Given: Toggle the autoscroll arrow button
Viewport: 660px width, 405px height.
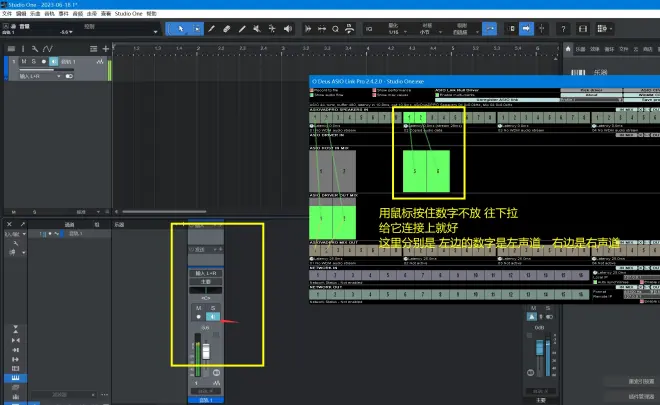Looking at the screenshot, I should 526,29.
